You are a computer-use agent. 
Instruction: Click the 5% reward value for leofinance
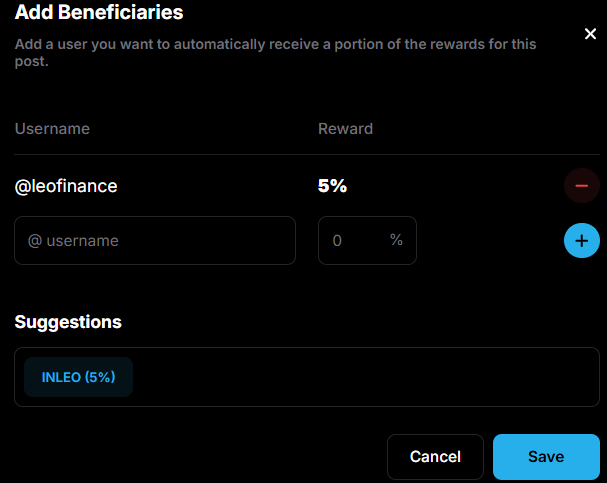click(332, 186)
